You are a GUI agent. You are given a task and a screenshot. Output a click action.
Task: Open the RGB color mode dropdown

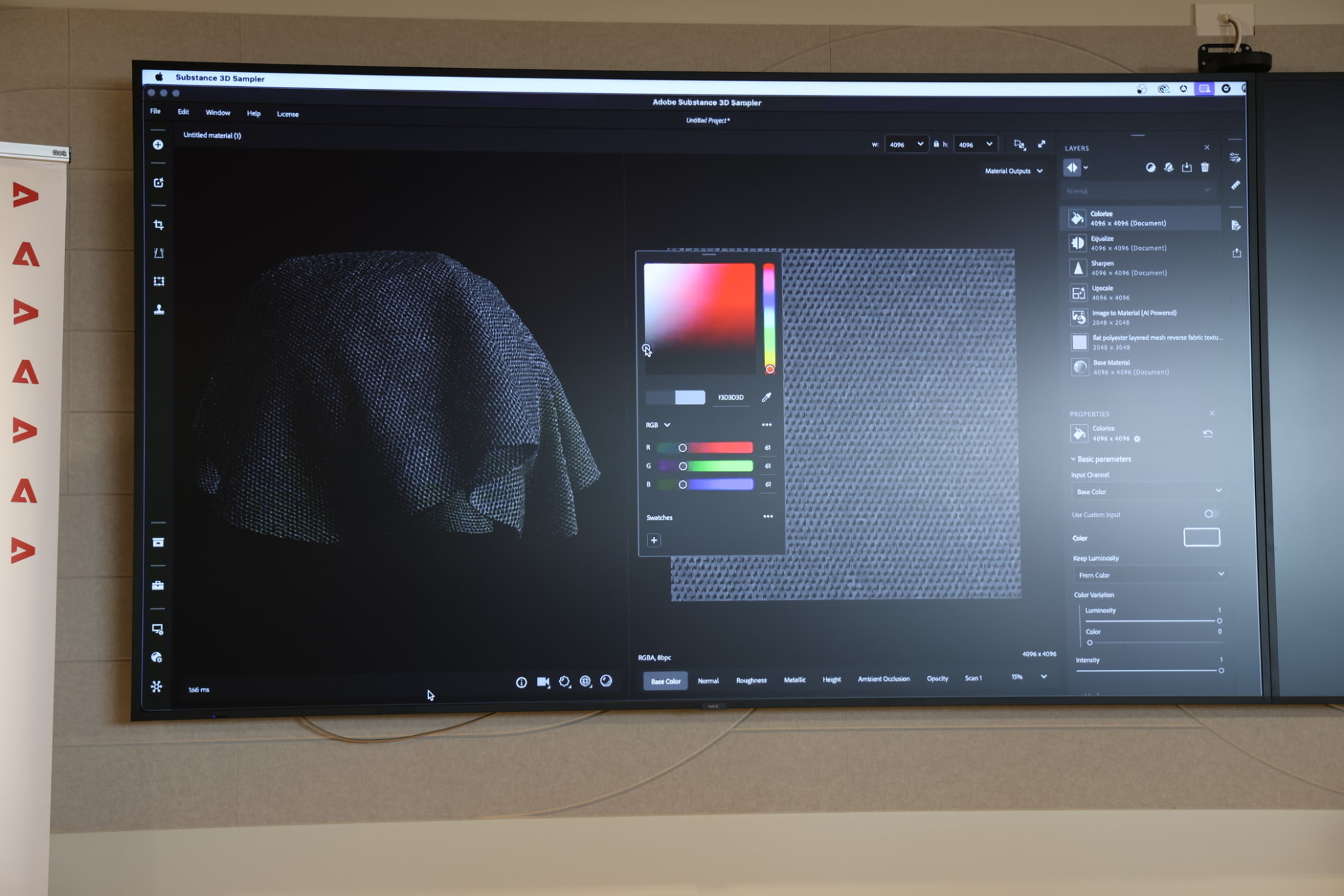tap(658, 425)
